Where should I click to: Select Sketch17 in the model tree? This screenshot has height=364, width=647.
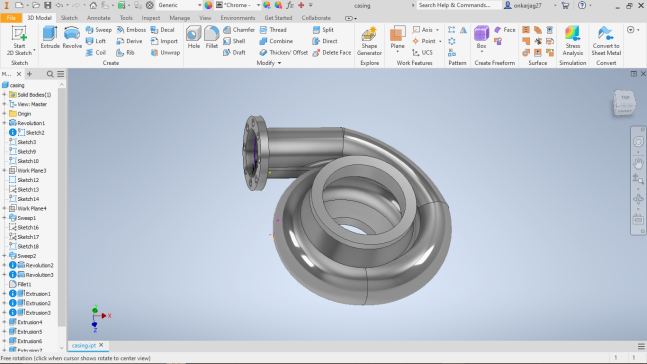[x=28, y=237]
